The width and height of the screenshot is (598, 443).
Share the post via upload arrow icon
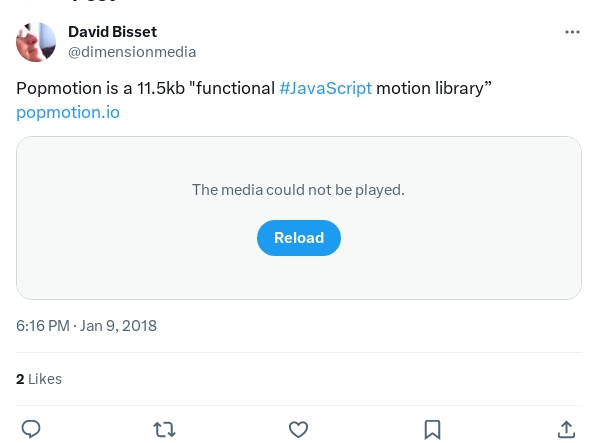coord(566,429)
